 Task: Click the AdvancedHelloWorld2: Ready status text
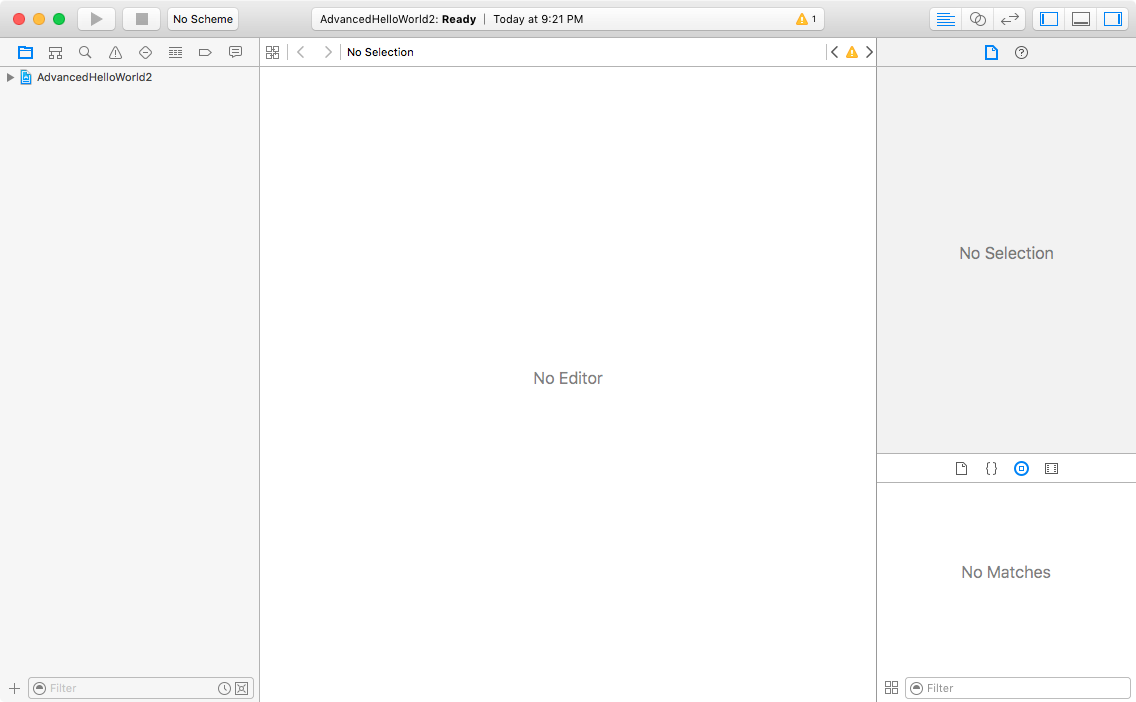tap(398, 19)
